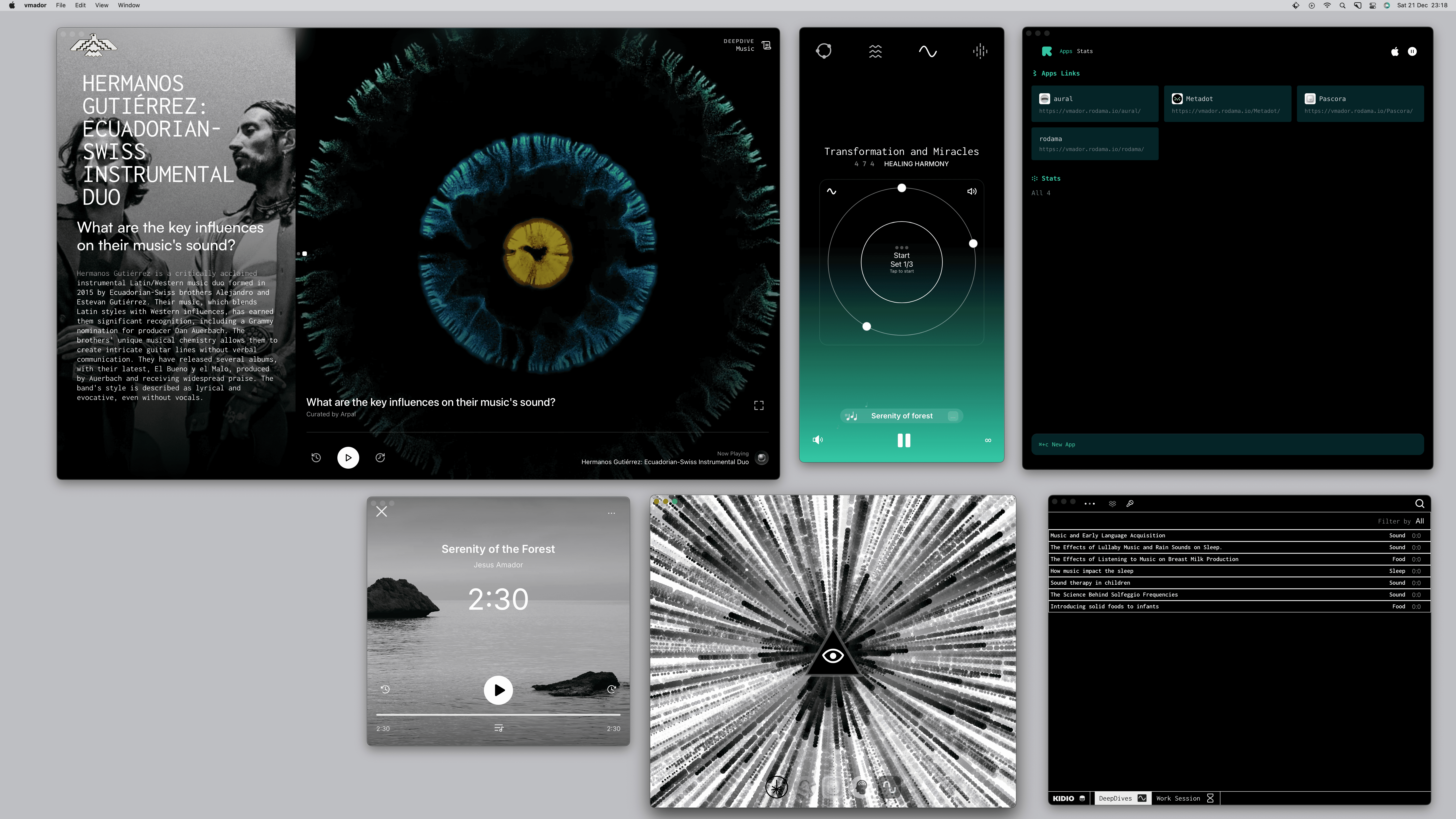The image size is (1456, 819).
Task: Open the vertical equalizer bars icon
Action: pos(980,51)
